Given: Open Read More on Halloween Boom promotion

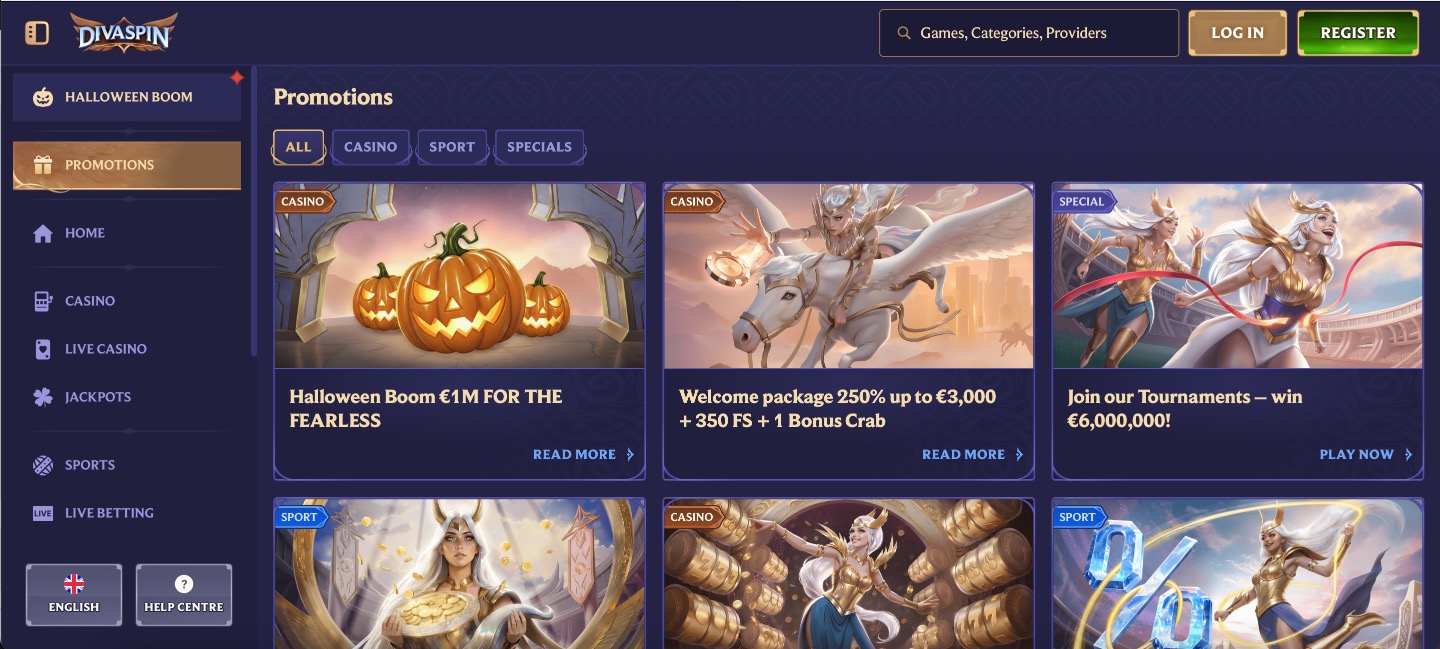Looking at the screenshot, I should 584,454.
